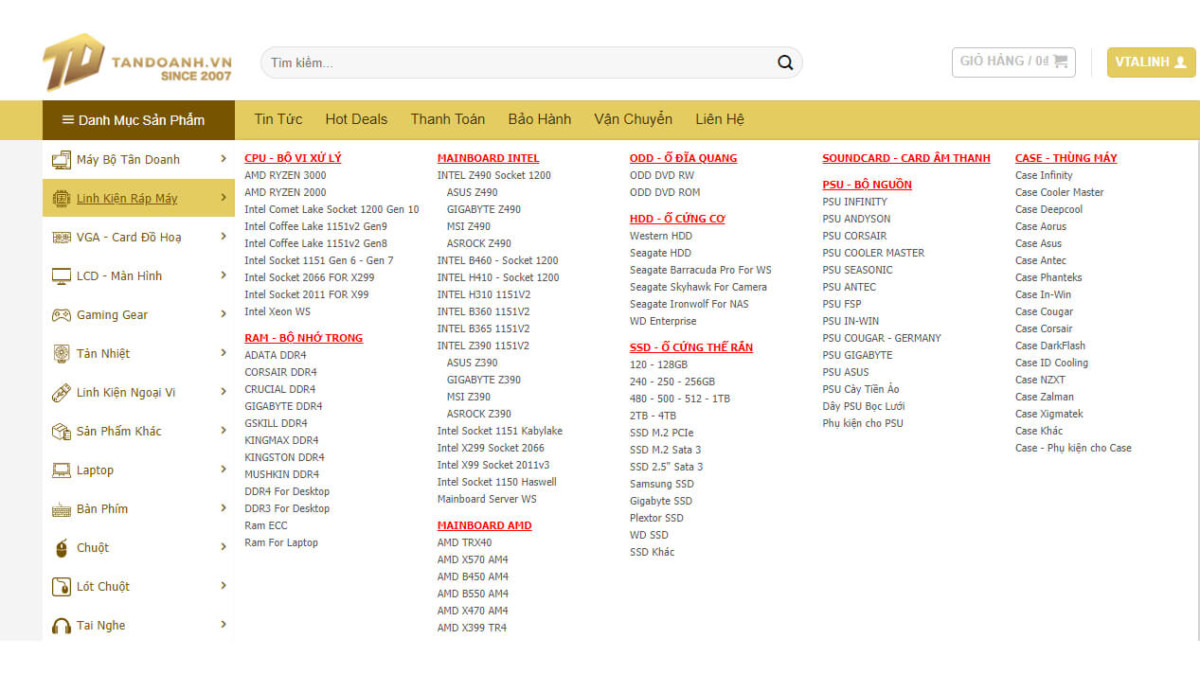Image resolution: width=1200 pixels, height=674 pixels.
Task: Open the Hot Deals menu item
Action: (356, 119)
